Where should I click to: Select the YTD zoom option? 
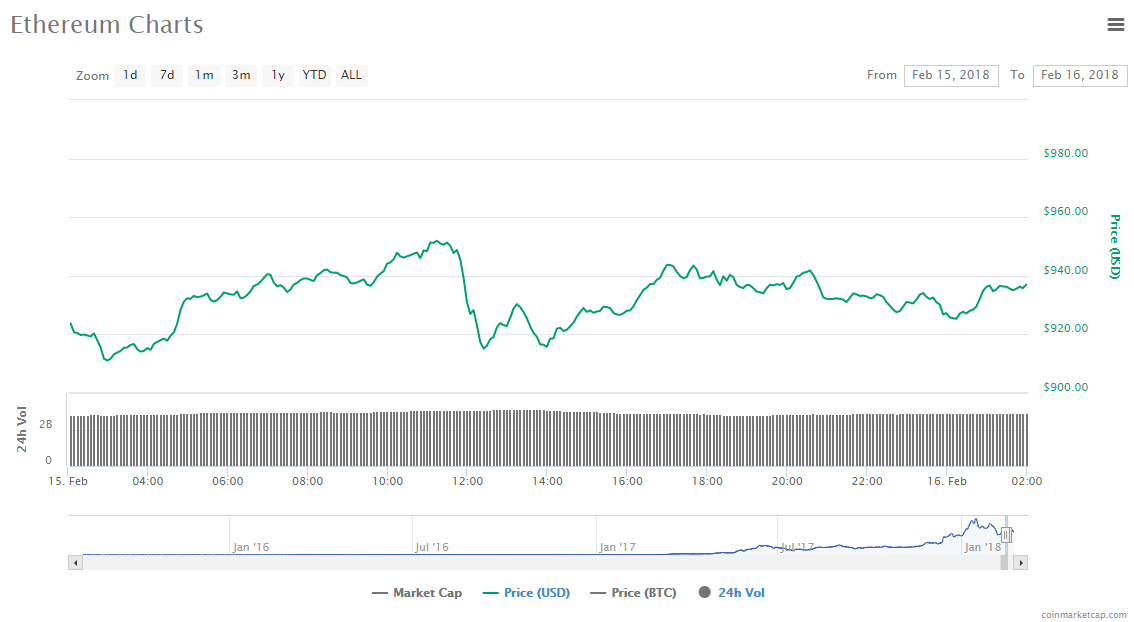314,75
